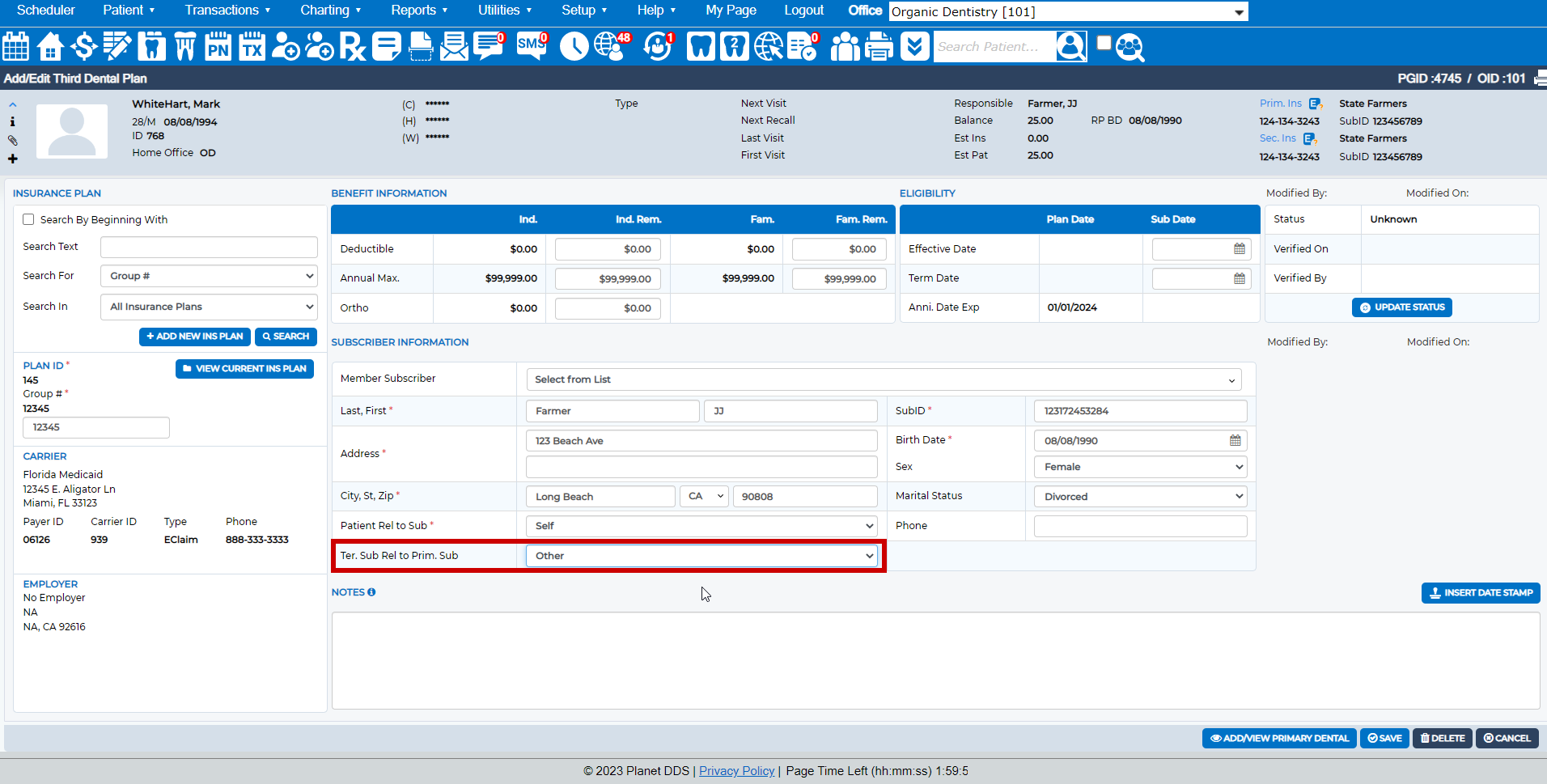The width and height of the screenshot is (1547, 784).
Task: Follow the Privacy Policy link
Action: click(736, 771)
